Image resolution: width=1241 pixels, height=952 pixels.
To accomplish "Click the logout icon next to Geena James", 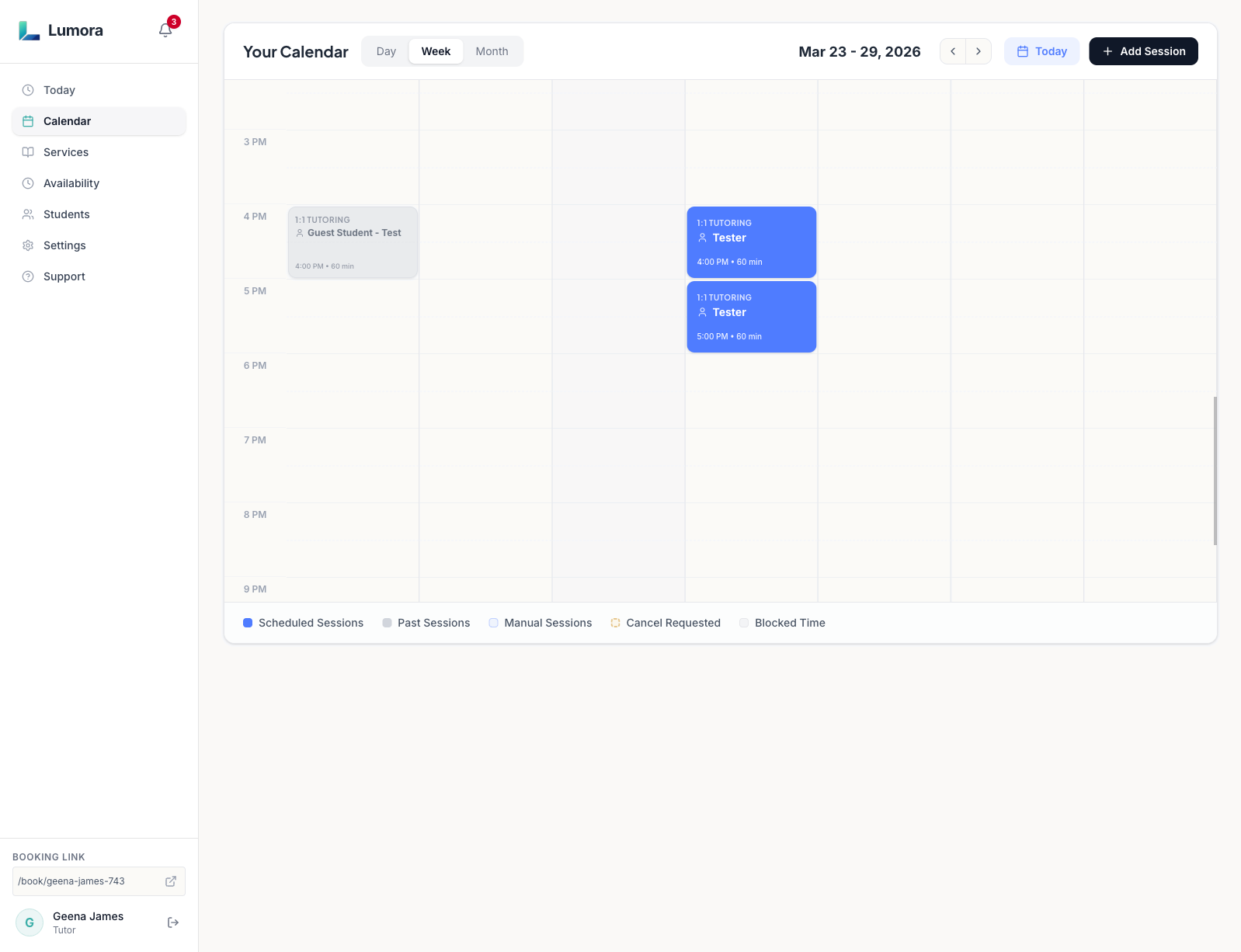I will [173, 922].
